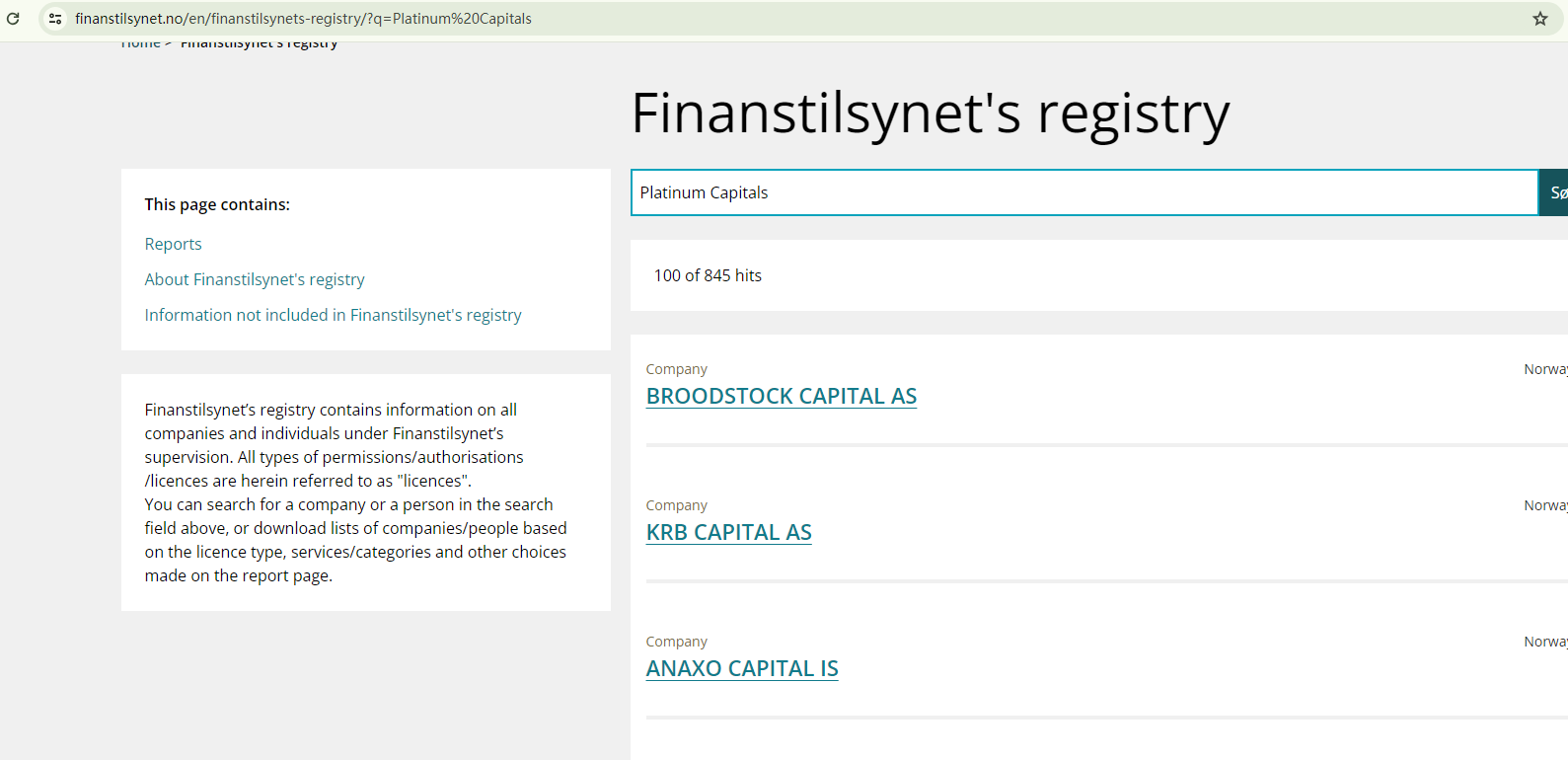Click the This page contains heading
Image resolution: width=1568 pixels, height=760 pixels.
point(217,204)
